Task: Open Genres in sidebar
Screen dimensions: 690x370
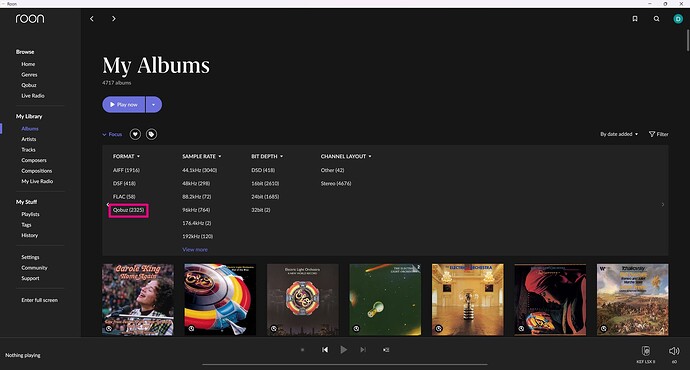Action: pos(29,75)
